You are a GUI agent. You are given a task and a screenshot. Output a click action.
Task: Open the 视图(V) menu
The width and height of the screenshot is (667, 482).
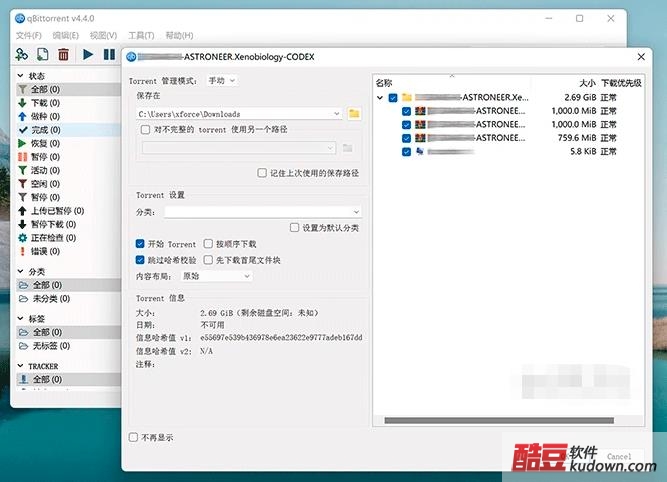point(103,35)
